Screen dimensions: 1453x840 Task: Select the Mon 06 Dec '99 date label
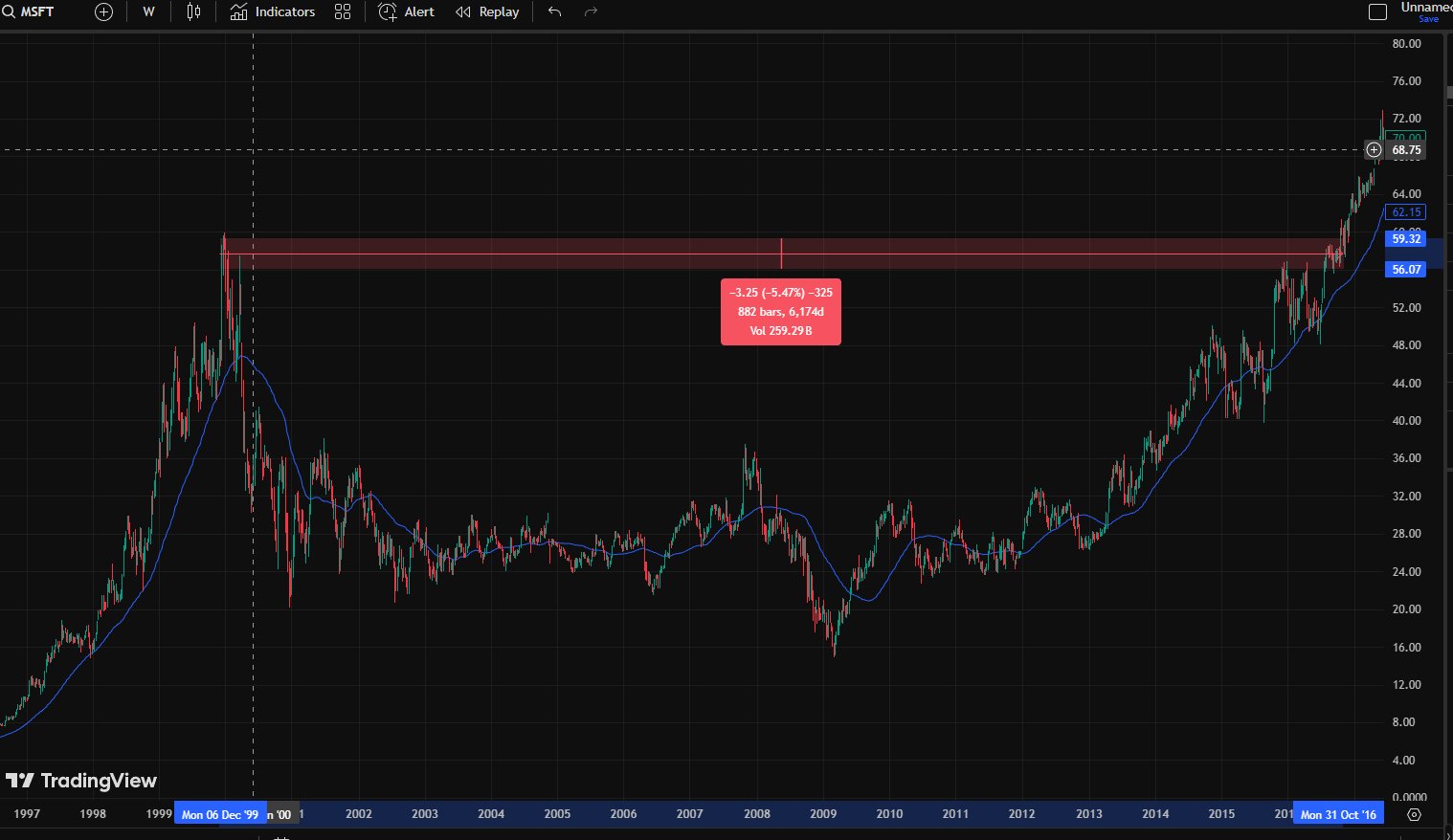click(x=220, y=814)
